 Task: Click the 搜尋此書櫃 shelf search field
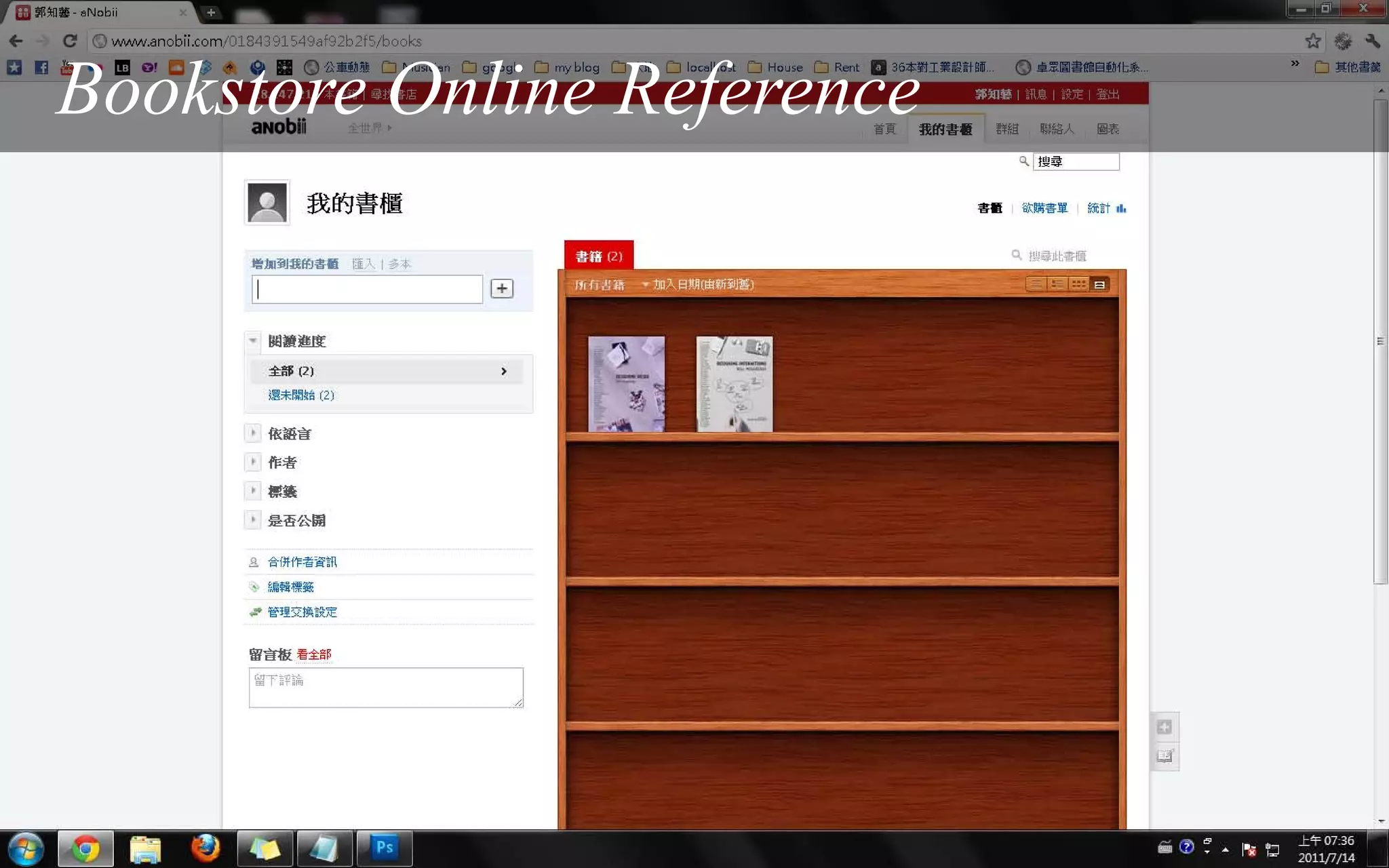pyautogui.click(x=1057, y=256)
